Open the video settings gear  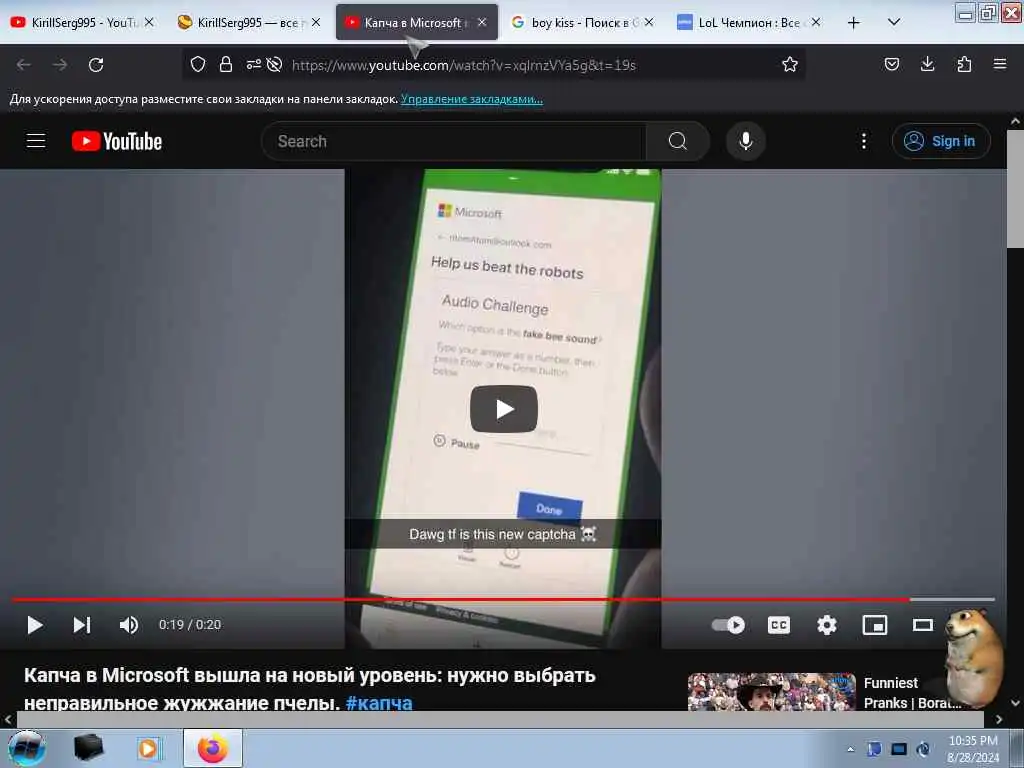[x=827, y=625]
